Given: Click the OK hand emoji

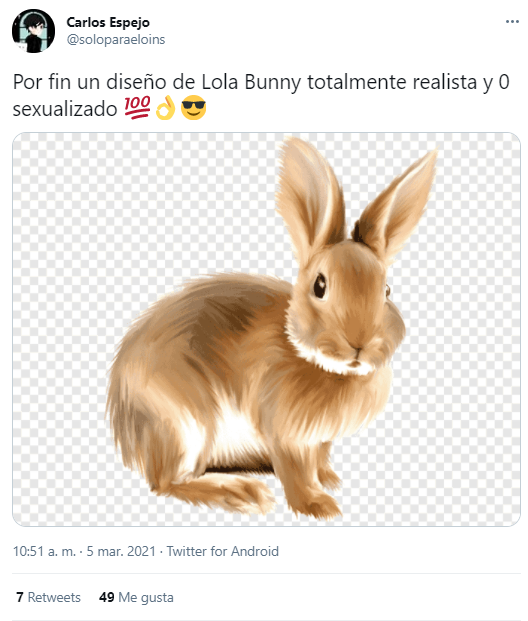Looking at the screenshot, I should pos(165,108).
